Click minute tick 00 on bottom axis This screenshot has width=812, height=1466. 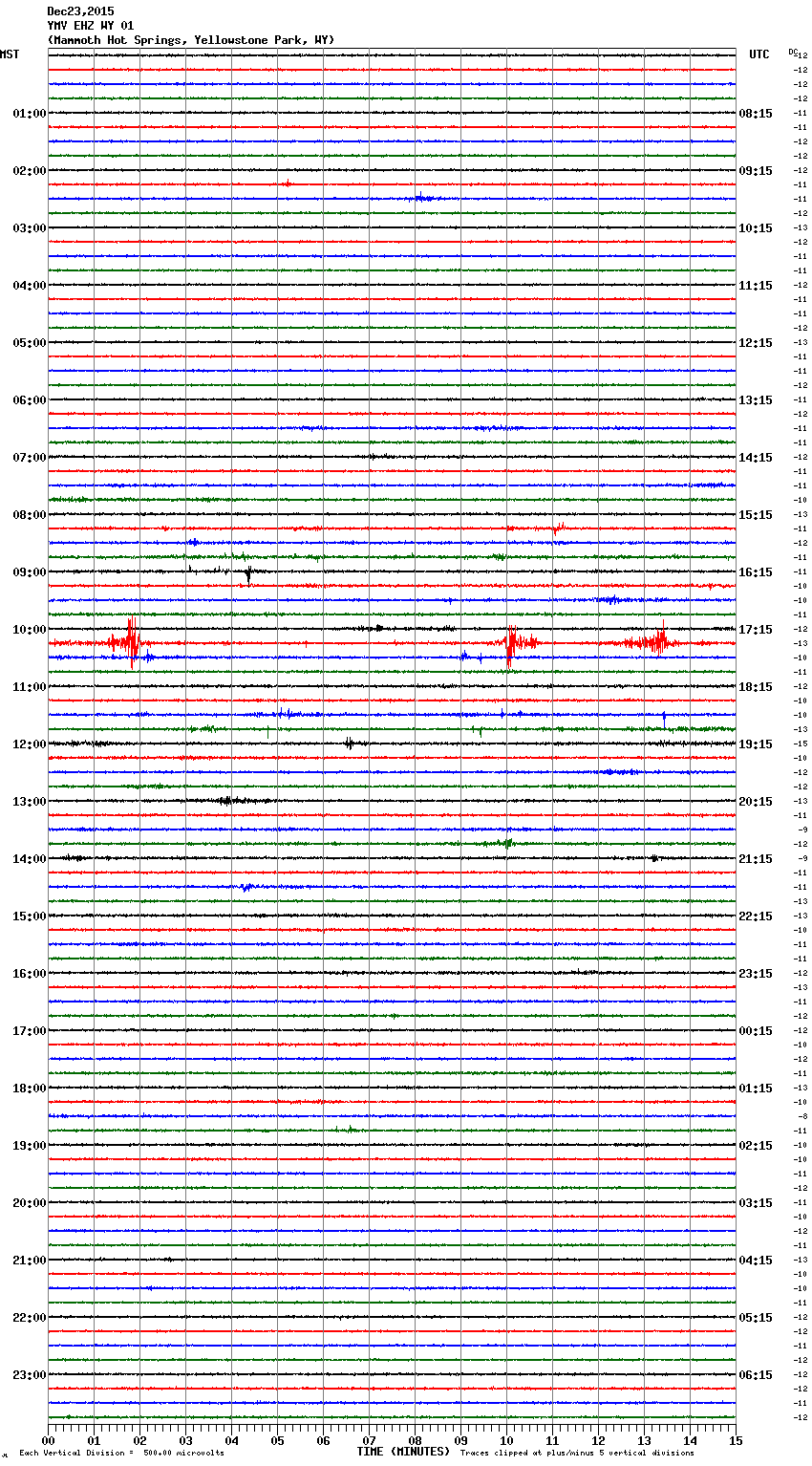click(x=48, y=1440)
